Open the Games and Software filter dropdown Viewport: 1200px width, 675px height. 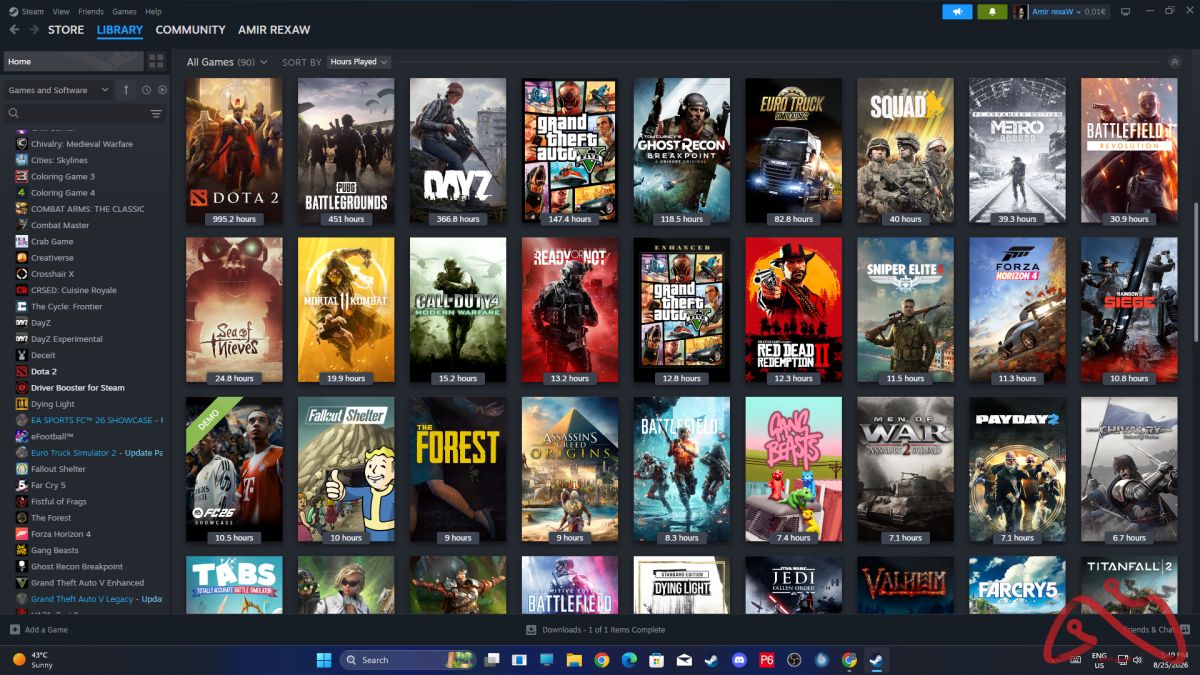(x=58, y=90)
